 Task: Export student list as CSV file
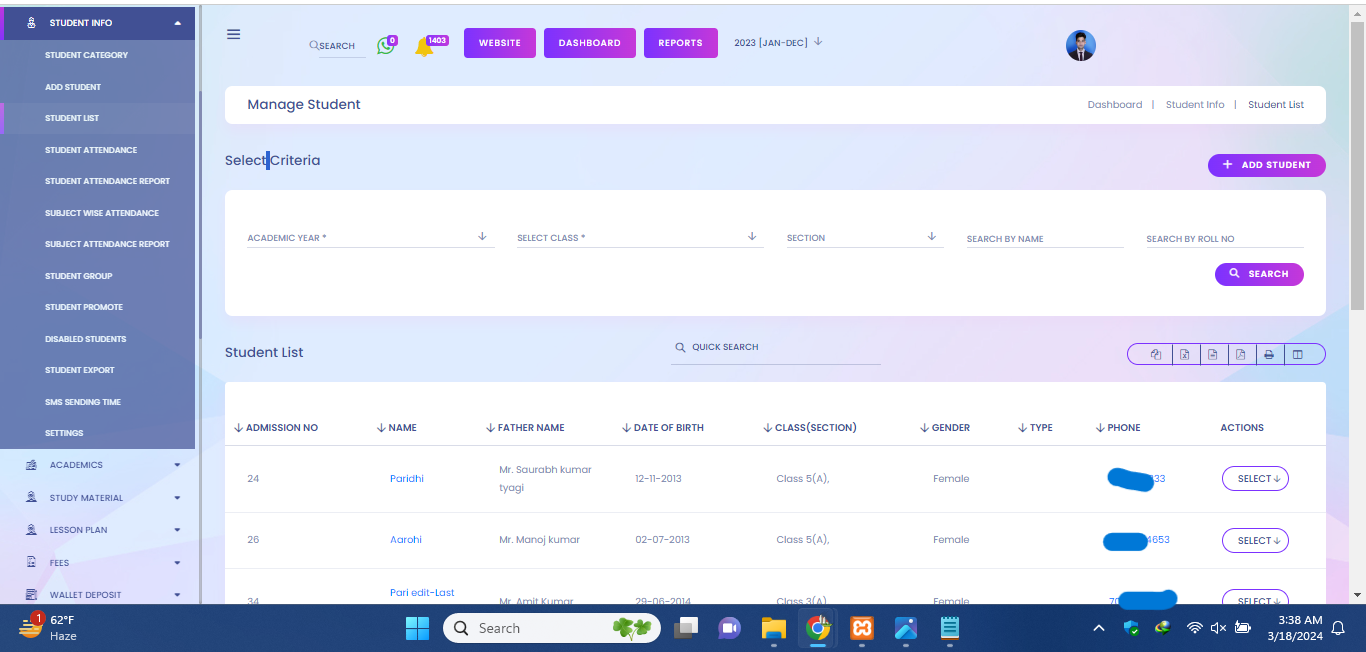coord(1212,354)
